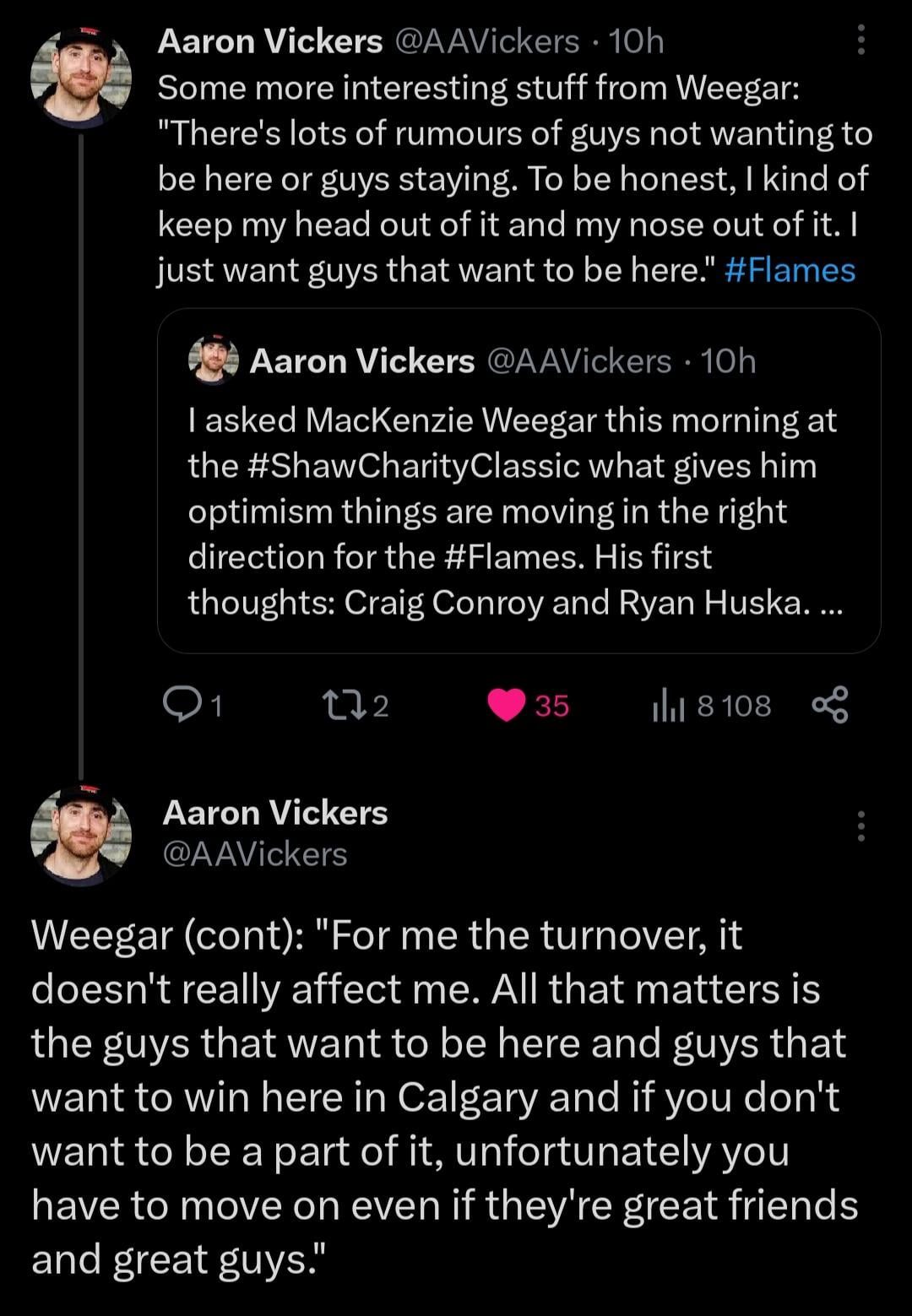Click the 10h timestamp on the top tweet

(636, 41)
